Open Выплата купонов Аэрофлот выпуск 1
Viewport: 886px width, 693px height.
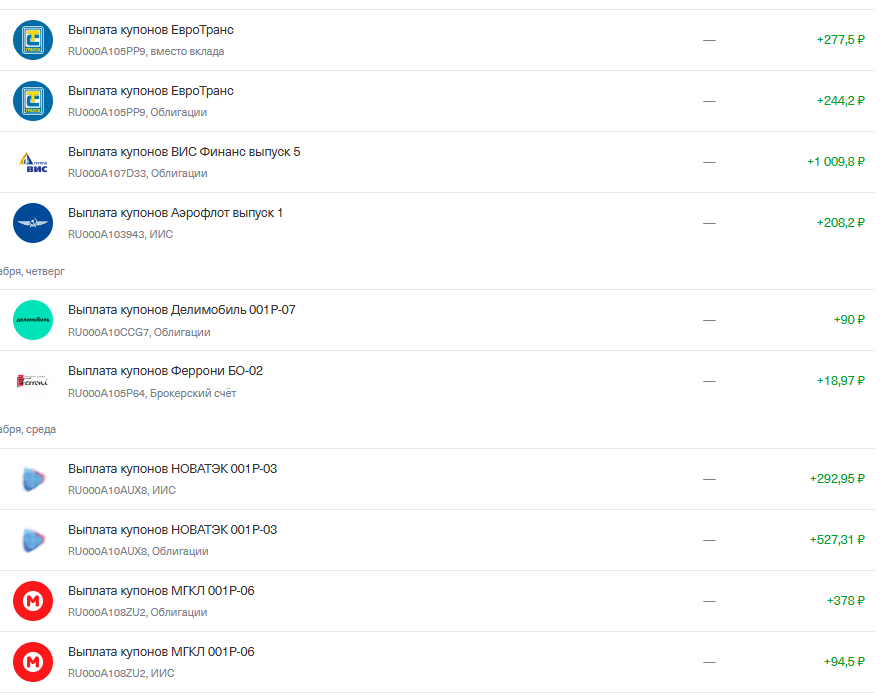(x=175, y=213)
